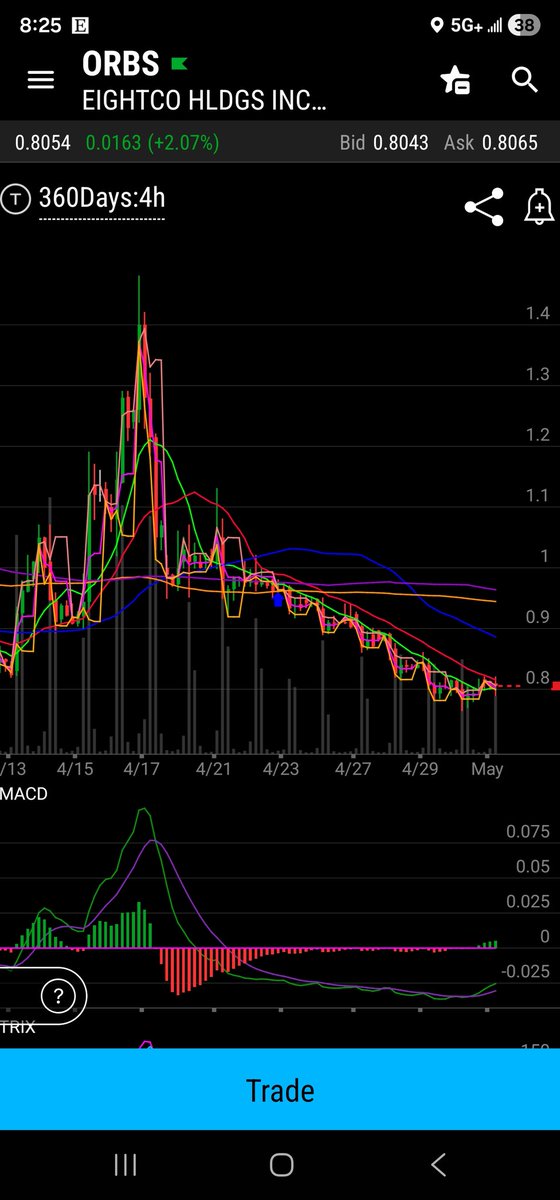Tap the Trade button
The image size is (560, 1200).
(x=280, y=1089)
